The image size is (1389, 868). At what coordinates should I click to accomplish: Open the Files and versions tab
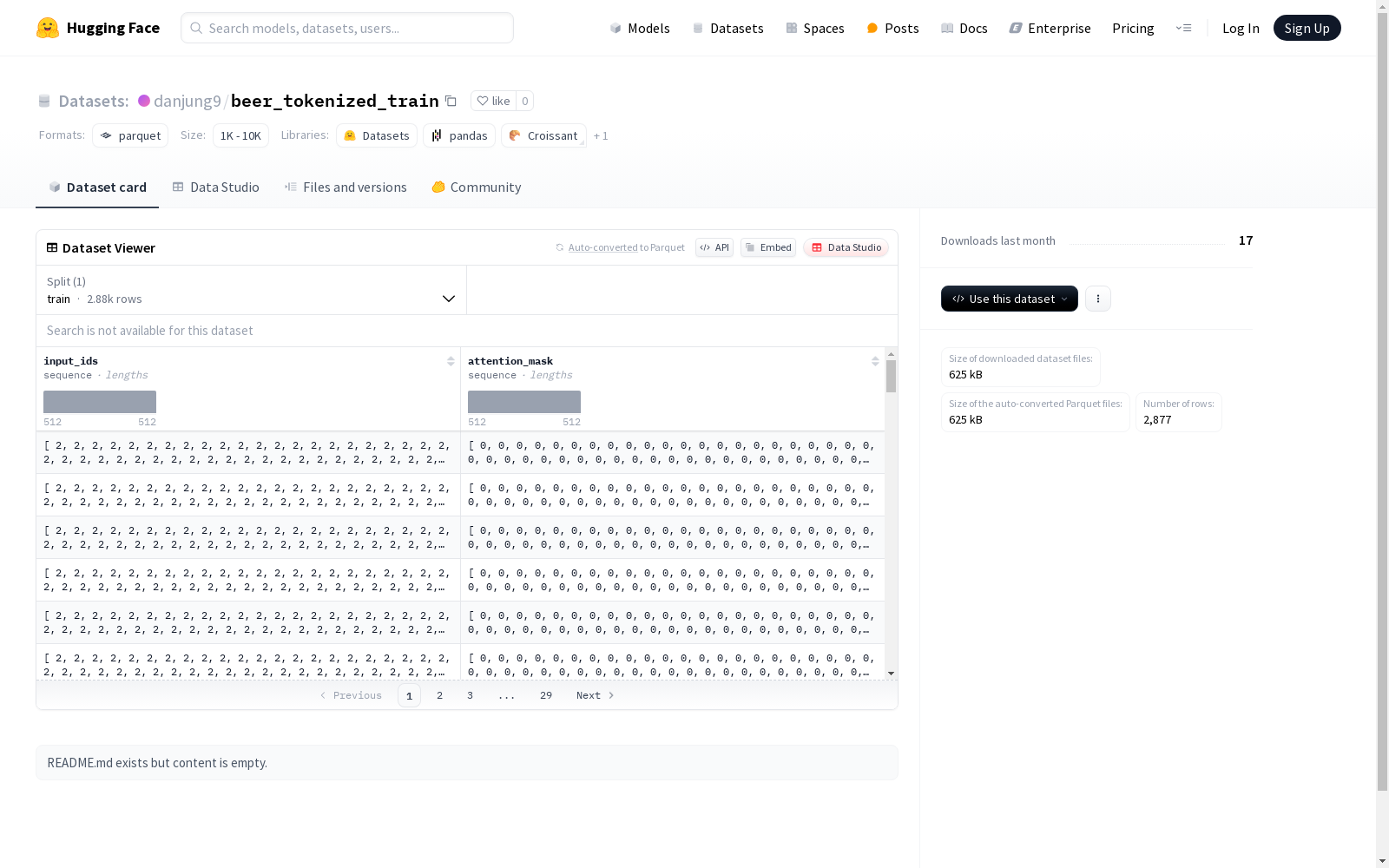point(346,187)
